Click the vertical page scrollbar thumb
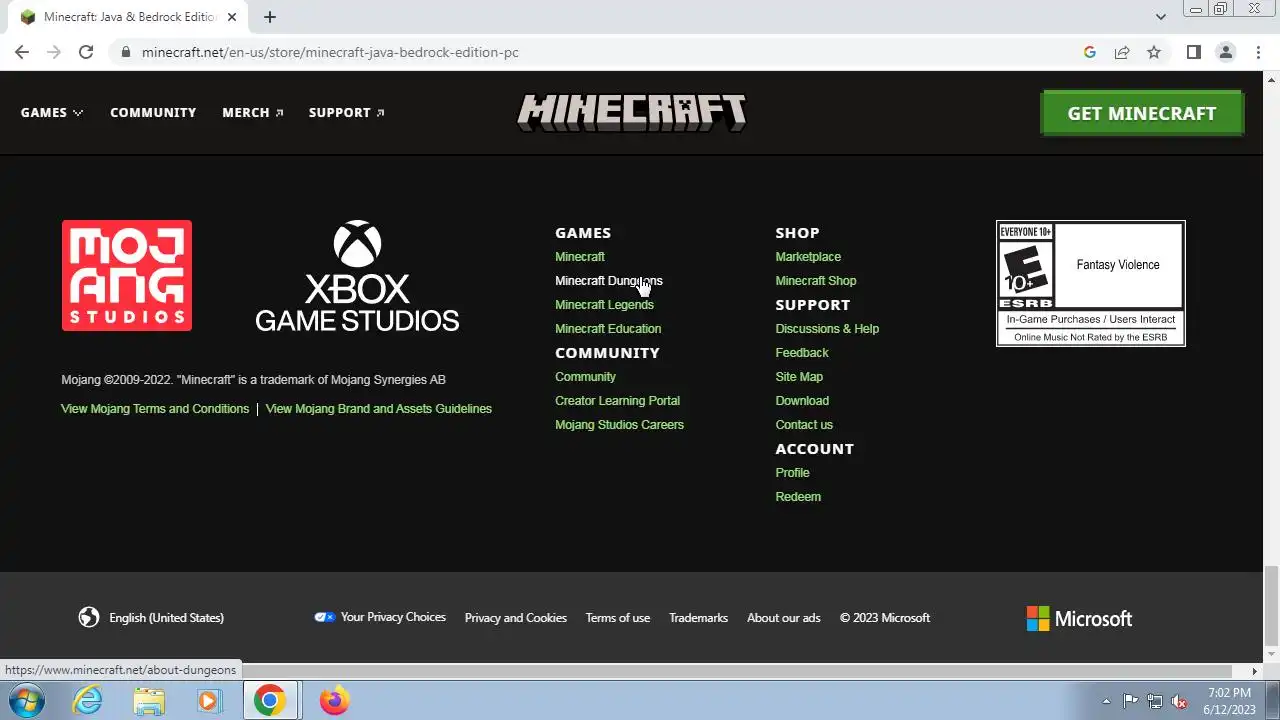Viewport: 1280px width, 720px height. coord(1271,606)
